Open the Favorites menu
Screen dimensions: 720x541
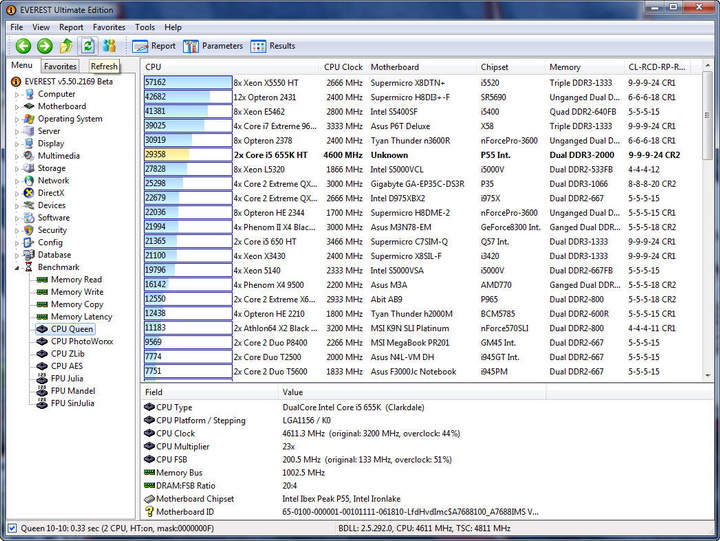(x=109, y=28)
